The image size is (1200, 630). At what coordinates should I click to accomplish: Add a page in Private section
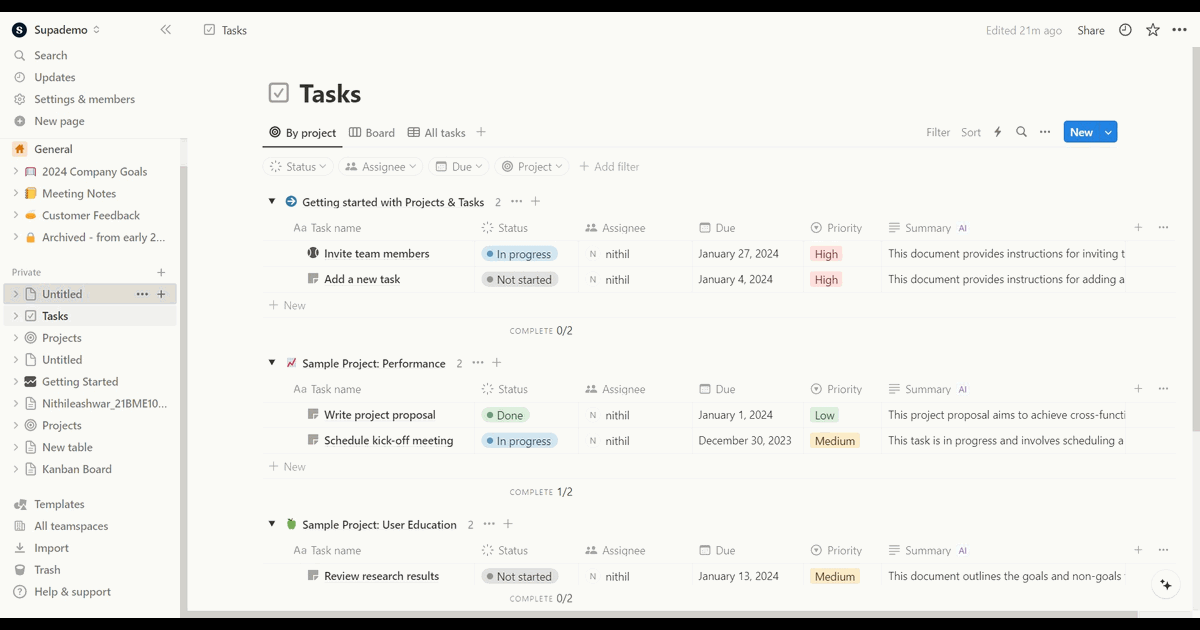tap(161, 273)
